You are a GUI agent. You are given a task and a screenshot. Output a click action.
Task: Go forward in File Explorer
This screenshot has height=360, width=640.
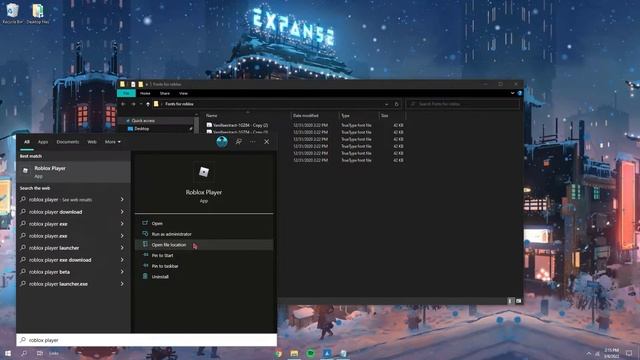(x=133, y=104)
